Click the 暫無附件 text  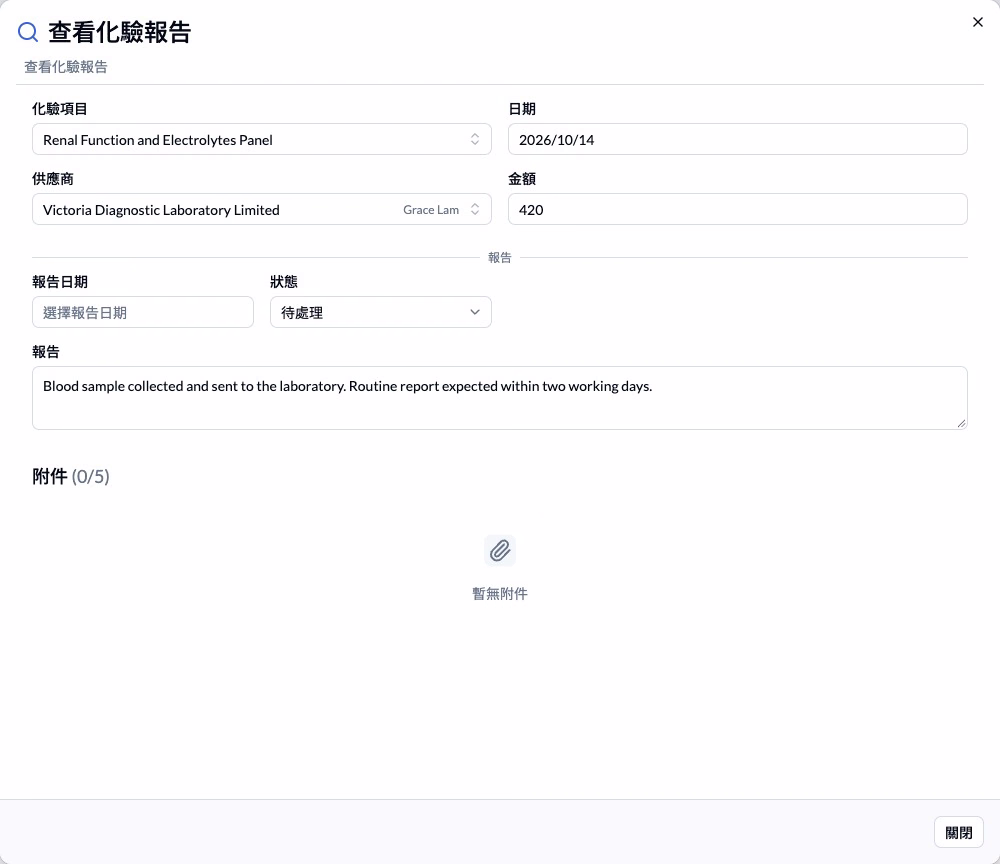[499, 594]
